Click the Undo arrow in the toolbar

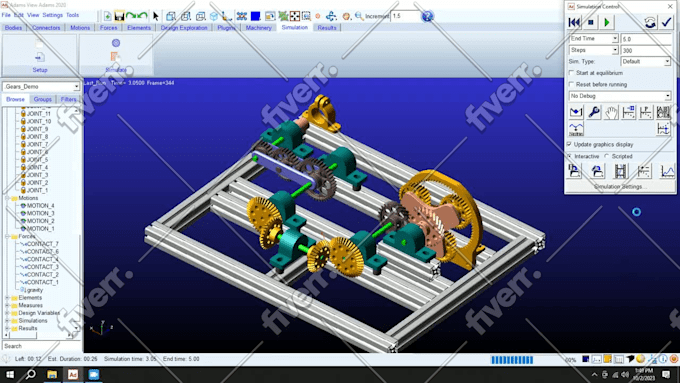[131, 16]
